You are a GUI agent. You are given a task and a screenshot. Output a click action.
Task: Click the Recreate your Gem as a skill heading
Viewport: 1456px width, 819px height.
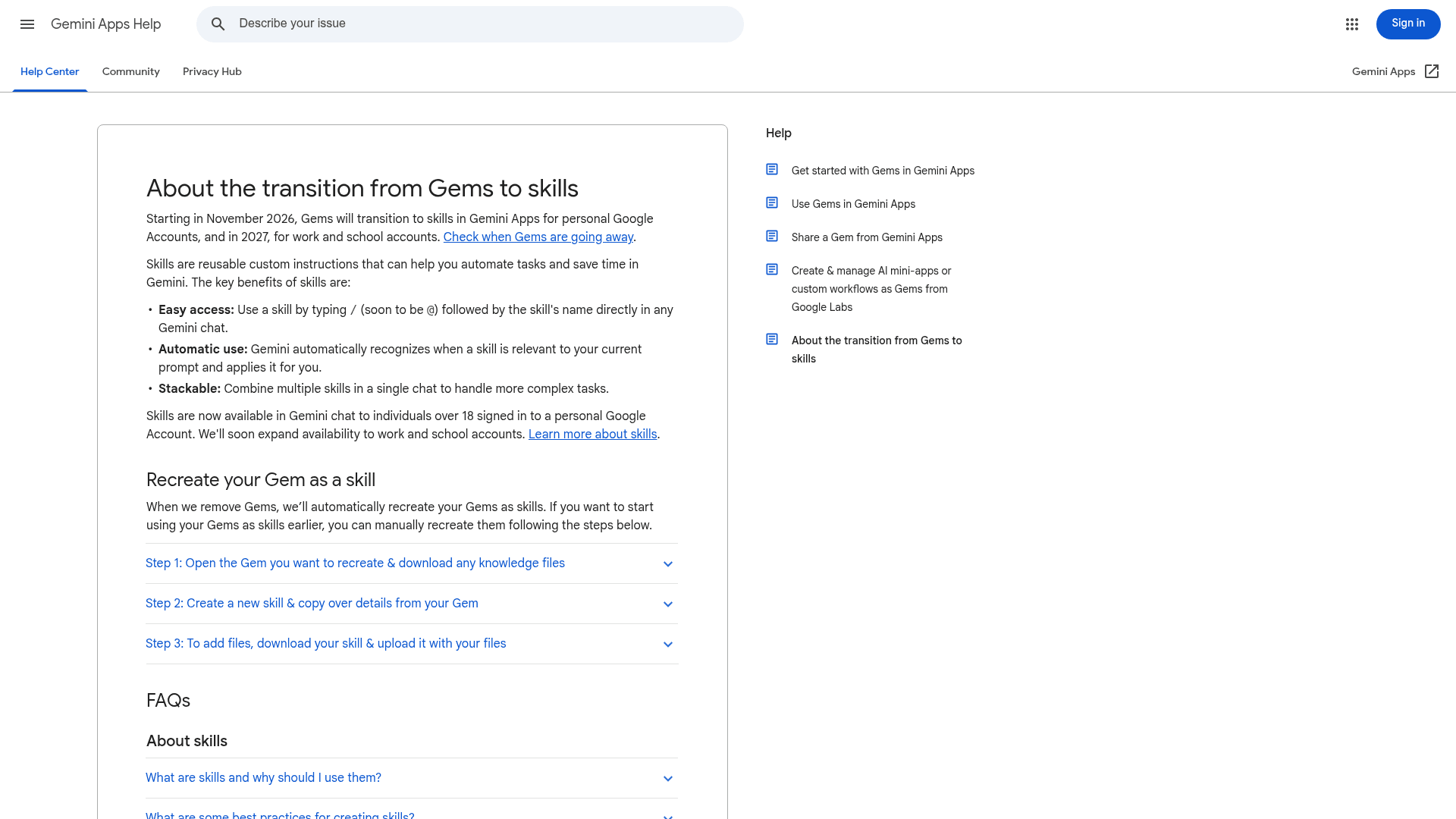(x=261, y=480)
